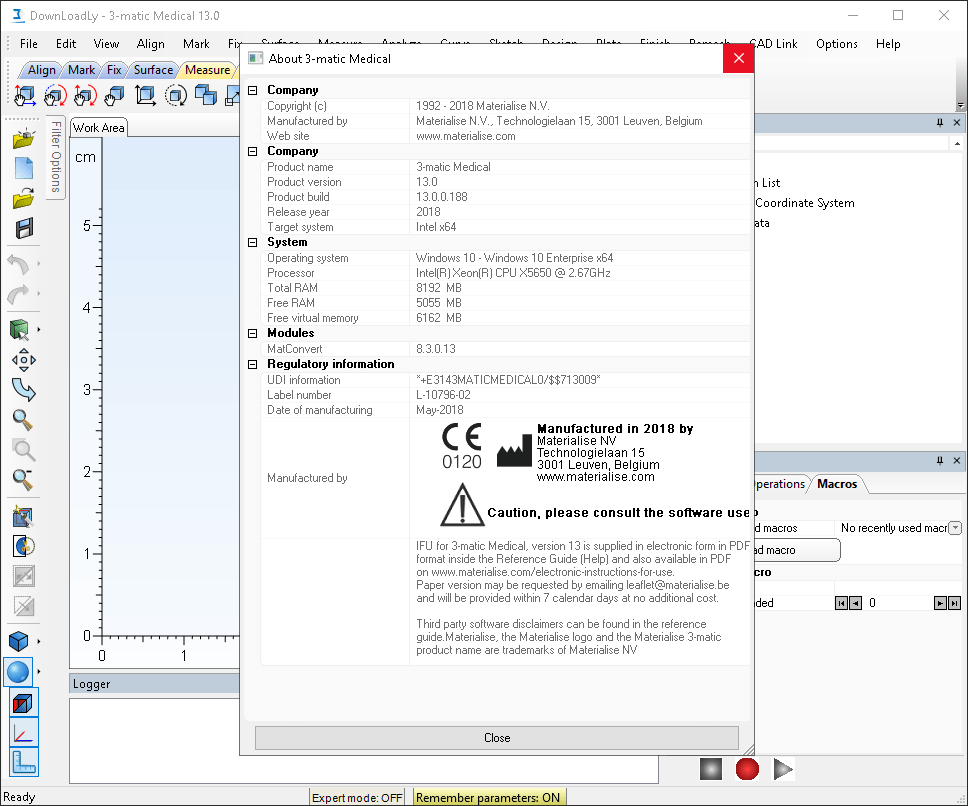
Task: Switch to the Macros panel tab
Action: pos(837,484)
